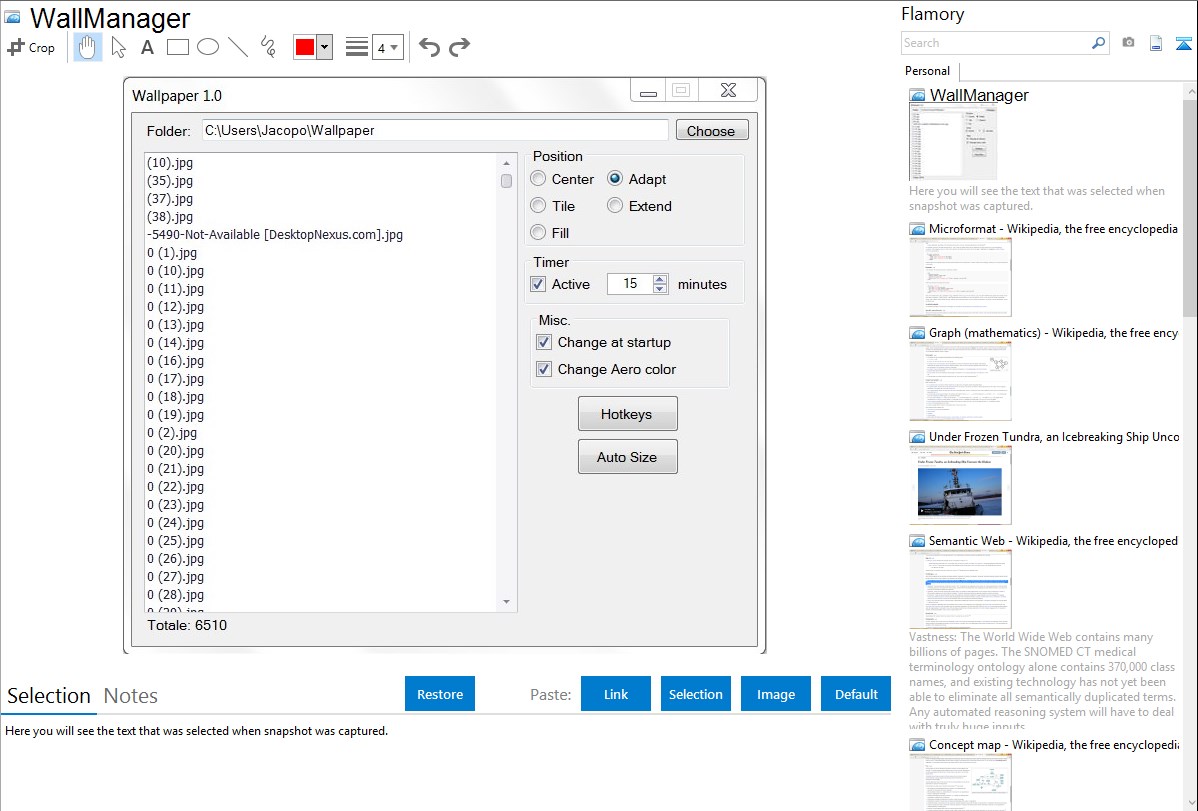Image resolution: width=1198 pixels, height=811 pixels.
Task: Expand the line thickness dropdown
Action: [393, 47]
